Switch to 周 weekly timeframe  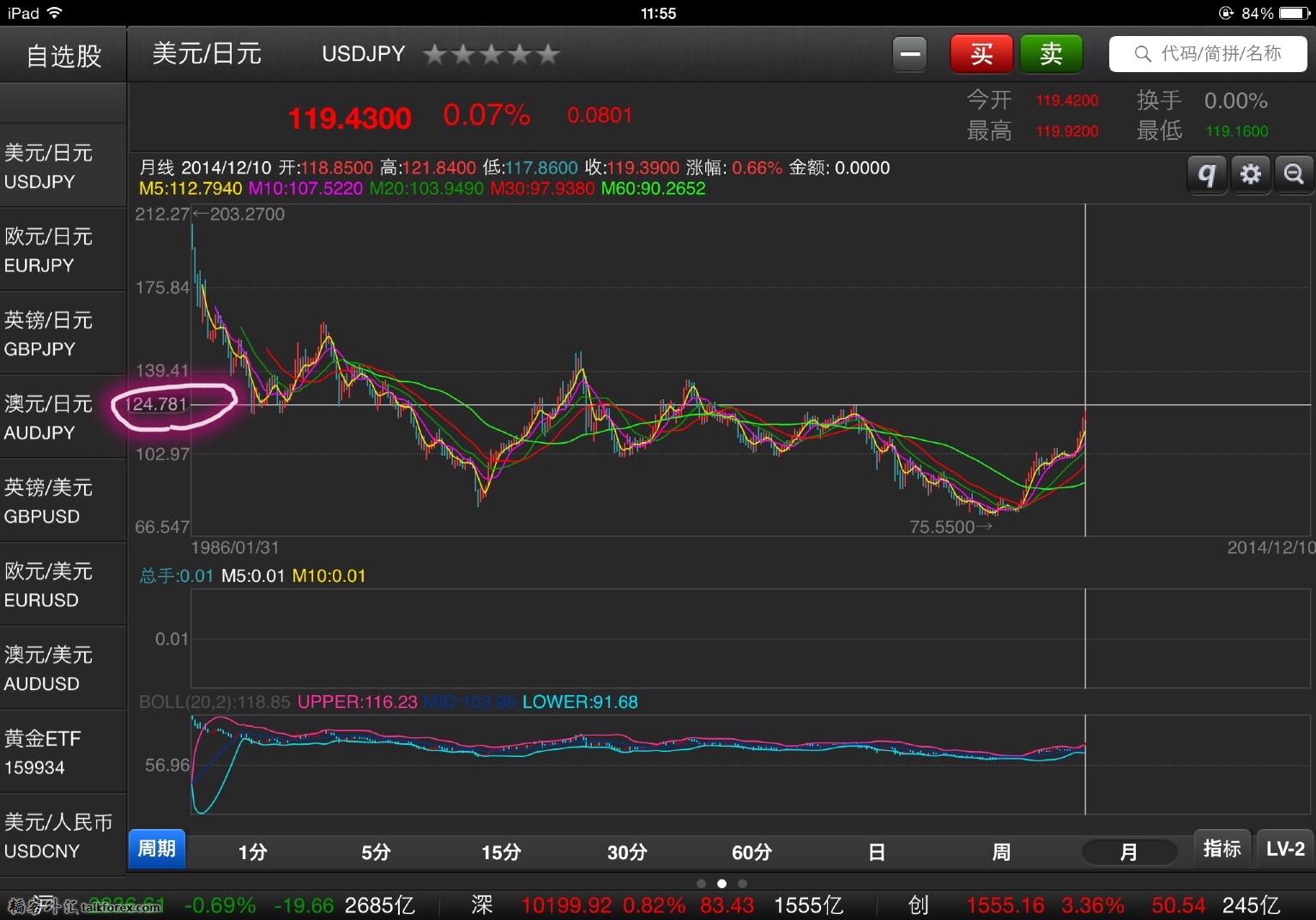coord(1001,852)
